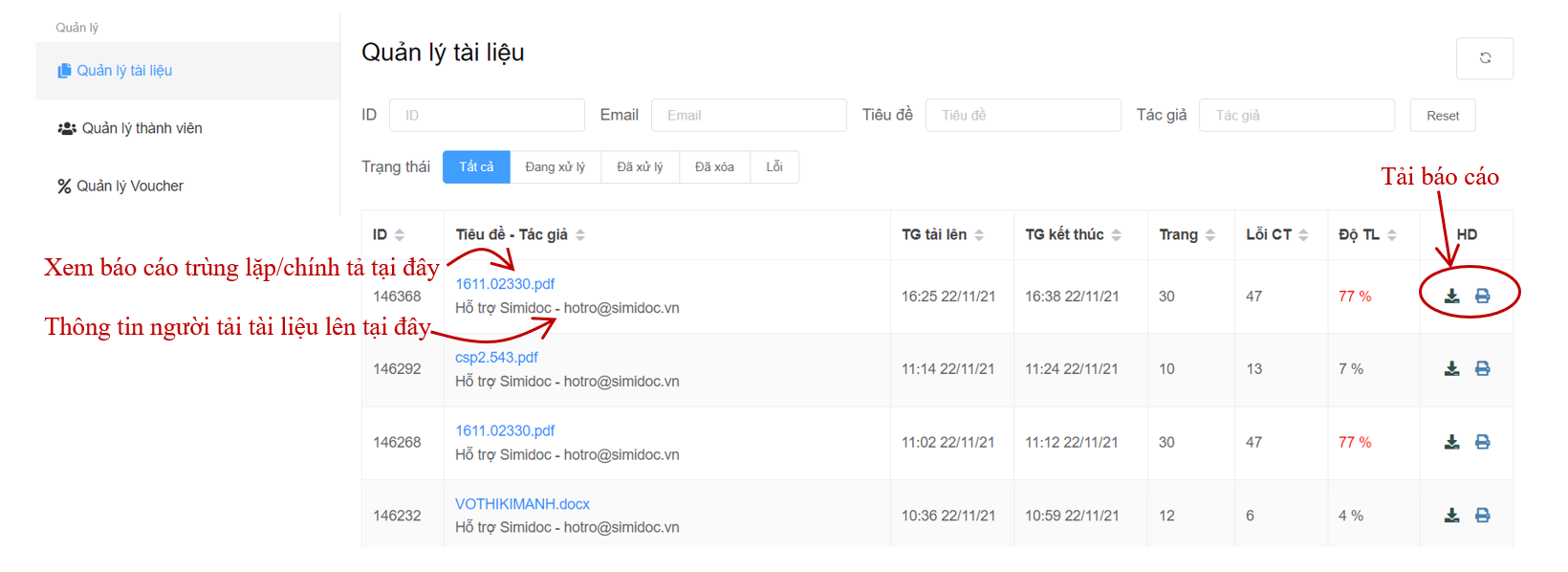Click upload time 11:02 22/11/21
Screen dimensions: 1568x572
(x=948, y=442)
